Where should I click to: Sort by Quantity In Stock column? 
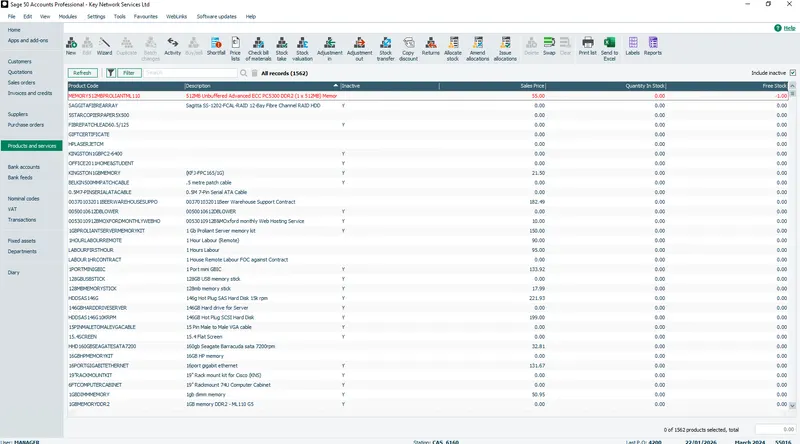[606, 86]
